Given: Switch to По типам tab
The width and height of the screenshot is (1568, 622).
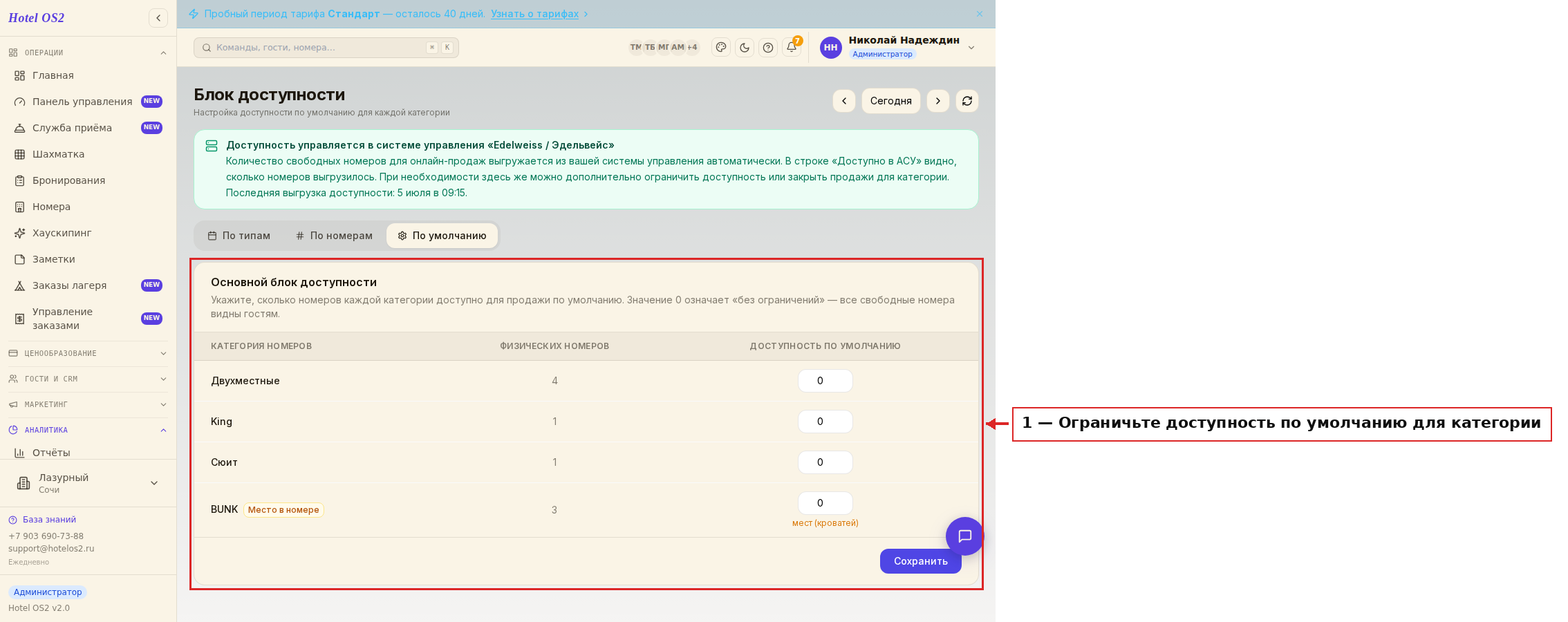Looking at the screenshot, I should click(x=239, y=236).
